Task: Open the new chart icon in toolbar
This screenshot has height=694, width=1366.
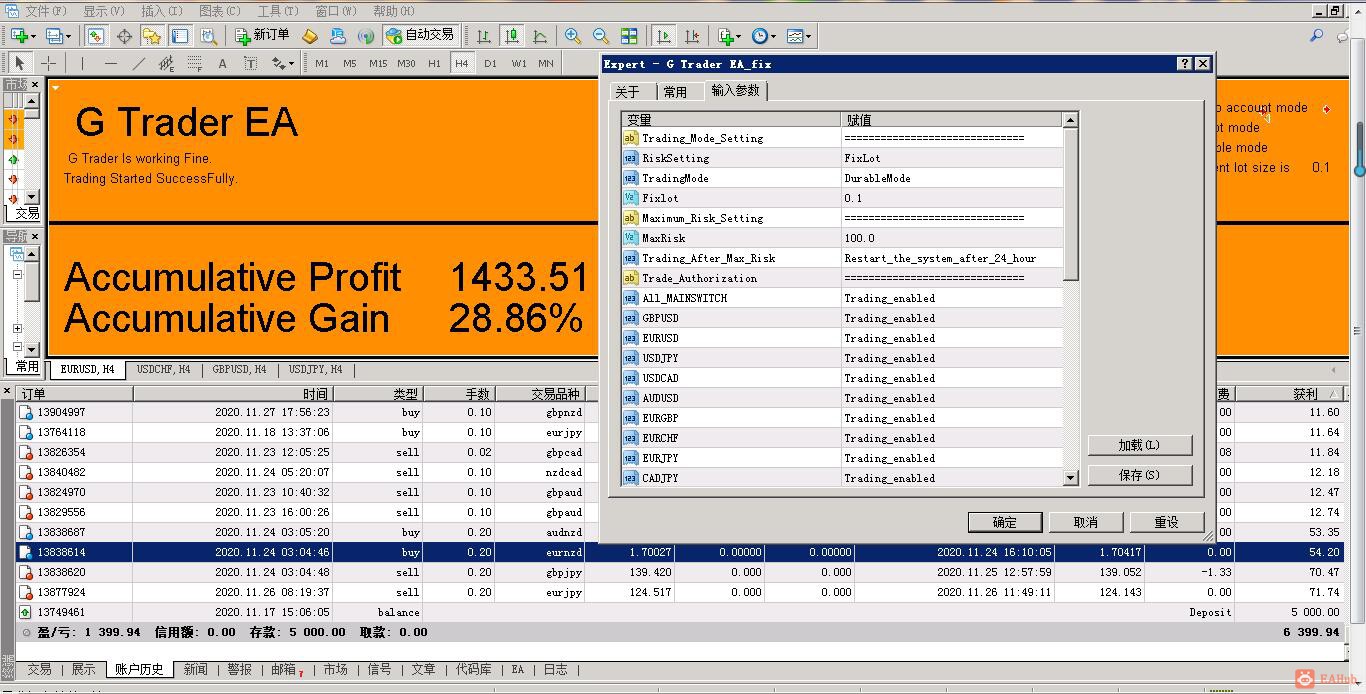Action: (20, 36)
